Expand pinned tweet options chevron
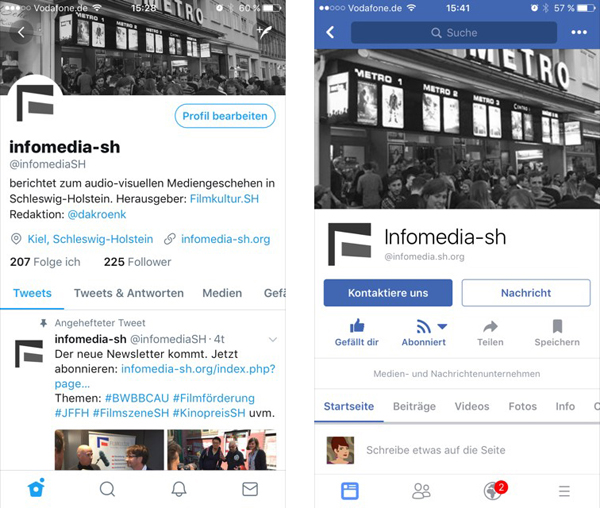This screenshot has width=600, height=508. 273,339
